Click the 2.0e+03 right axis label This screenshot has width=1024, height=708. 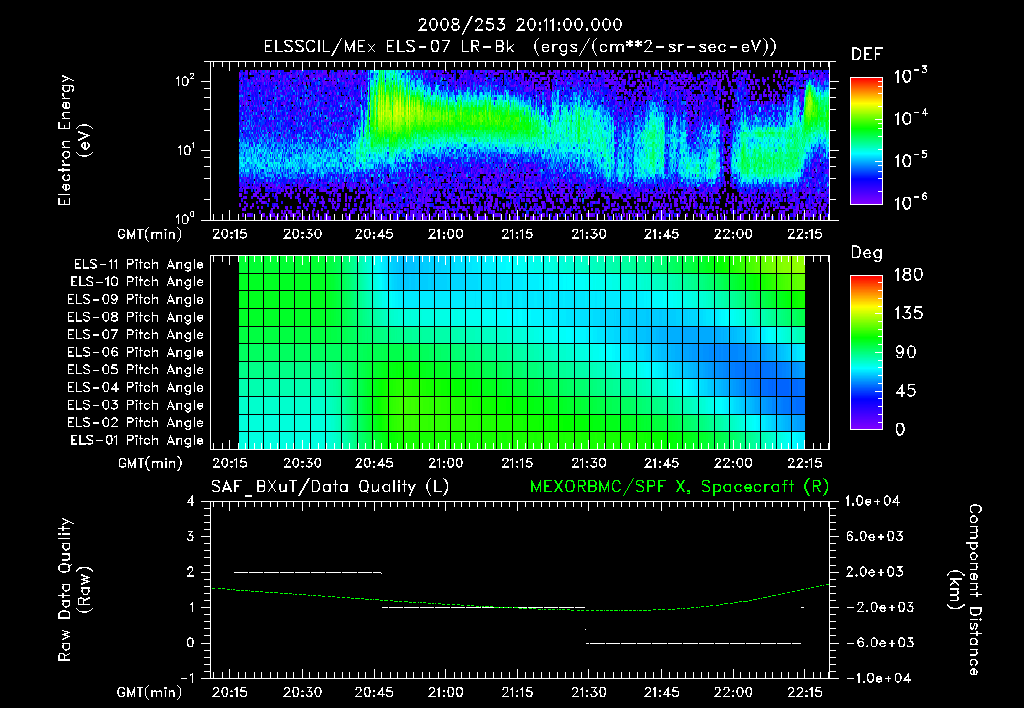pyautogui.click(x=875, y=572)
